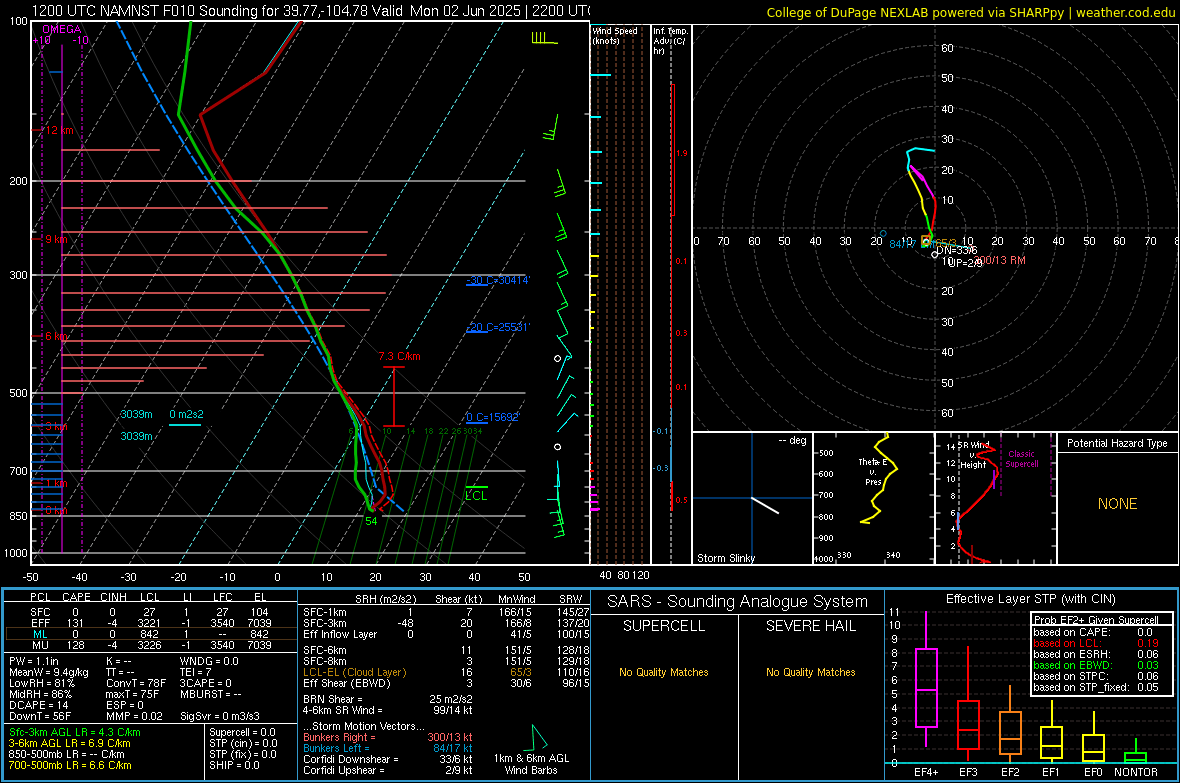Click the Supercell = 0.0 composite value
The height and width of the screenshot is (783, 1180).
pyautogui.click(x=242, y=732)
